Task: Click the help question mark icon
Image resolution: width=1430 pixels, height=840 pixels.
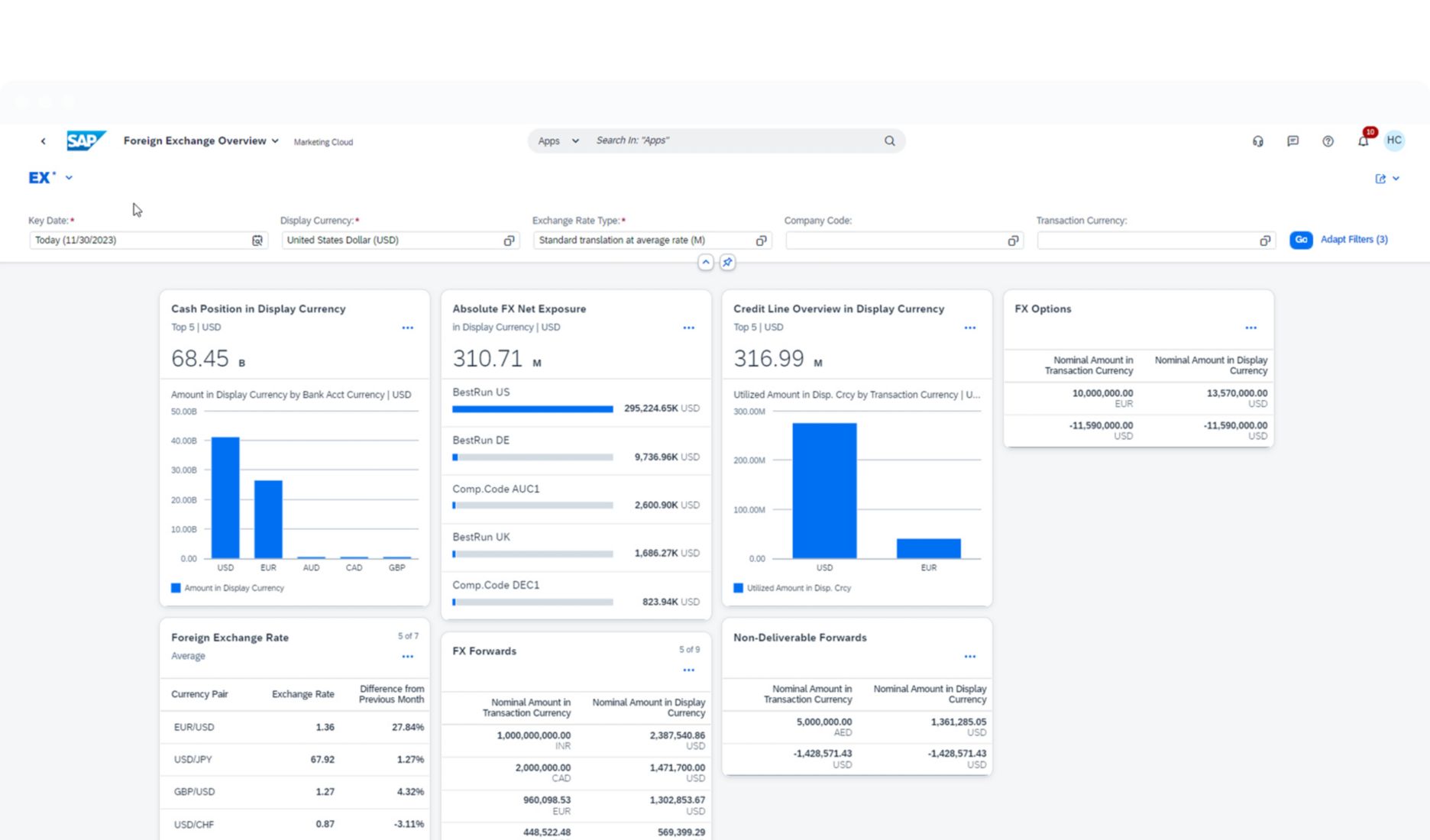Action: tap(1328, 141)
